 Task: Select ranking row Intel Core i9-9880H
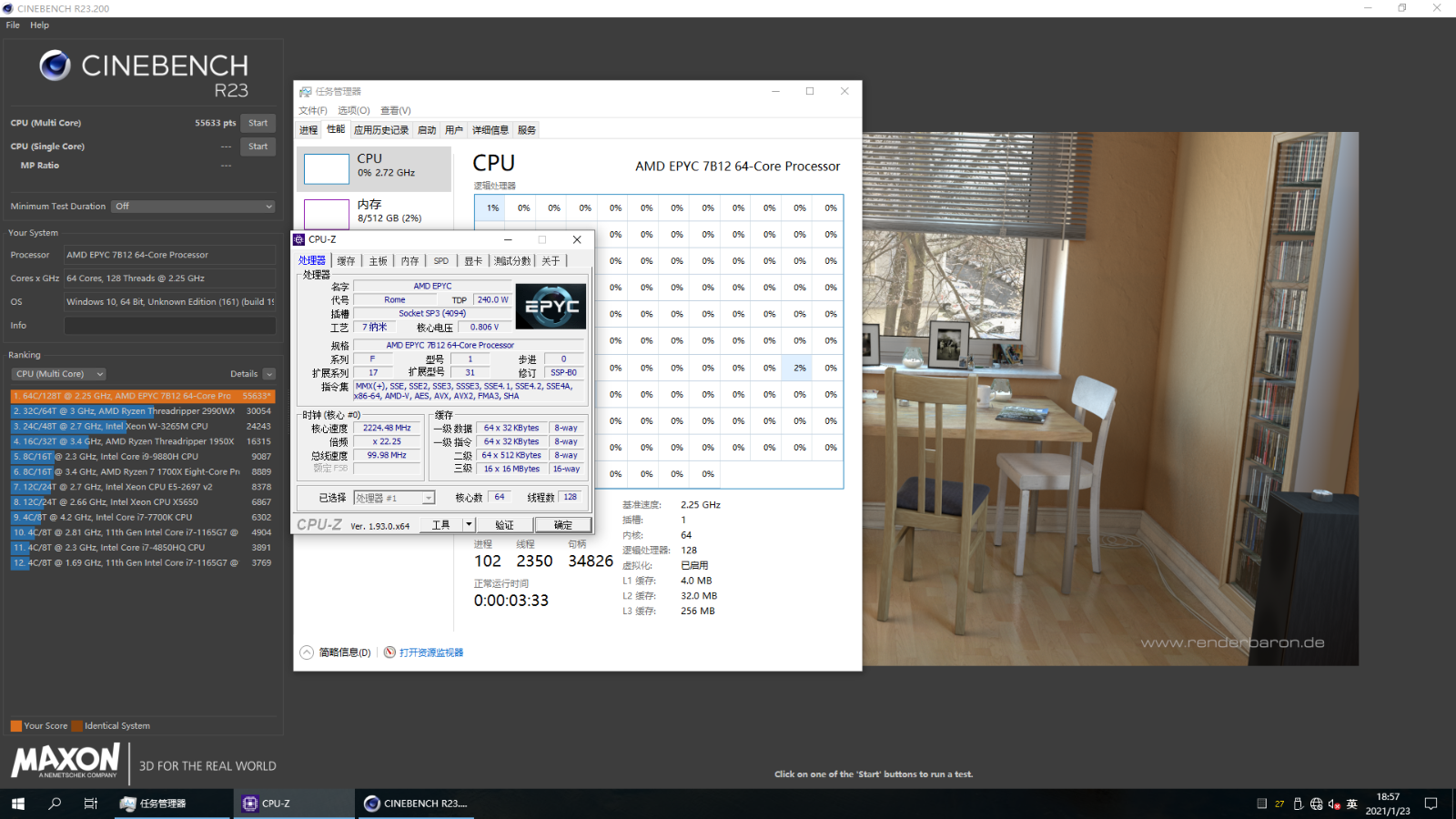click(x=143, y=457)
